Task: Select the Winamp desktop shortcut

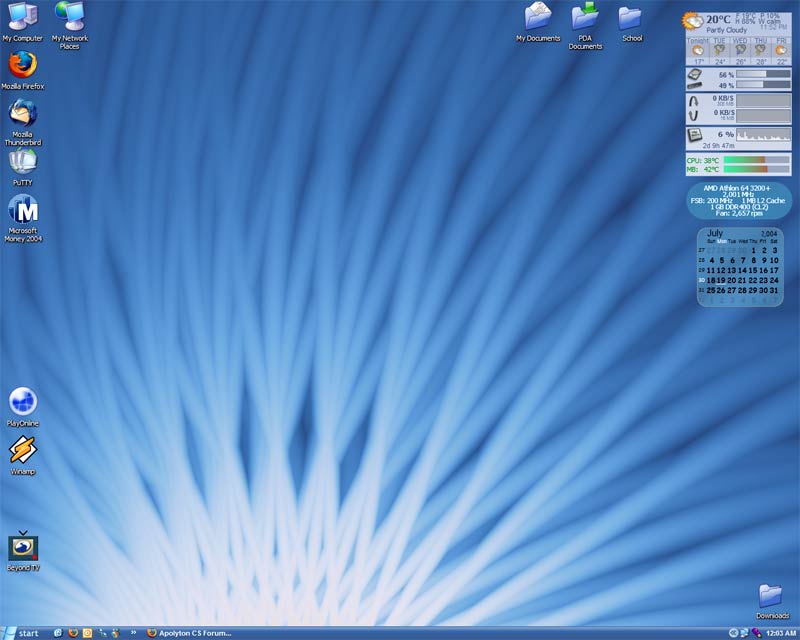Action: [22, 451]
